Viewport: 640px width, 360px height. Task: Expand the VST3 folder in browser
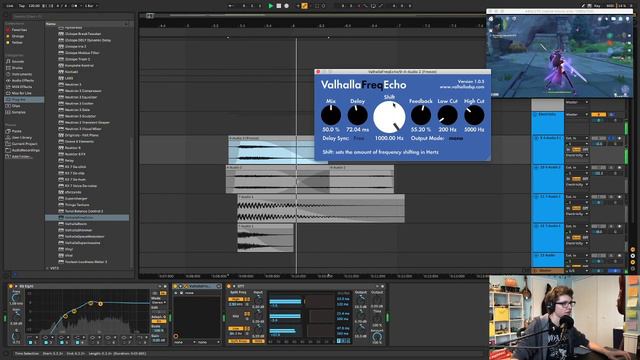tap(48, 268)
